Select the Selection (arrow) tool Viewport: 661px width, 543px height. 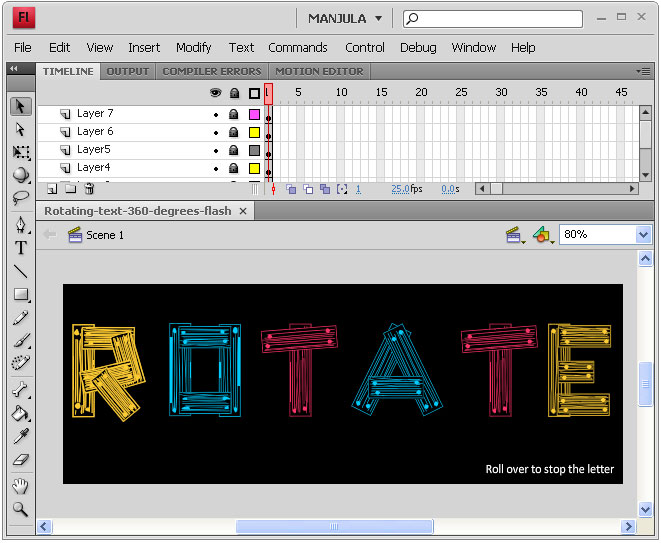(x=21, y=106)
